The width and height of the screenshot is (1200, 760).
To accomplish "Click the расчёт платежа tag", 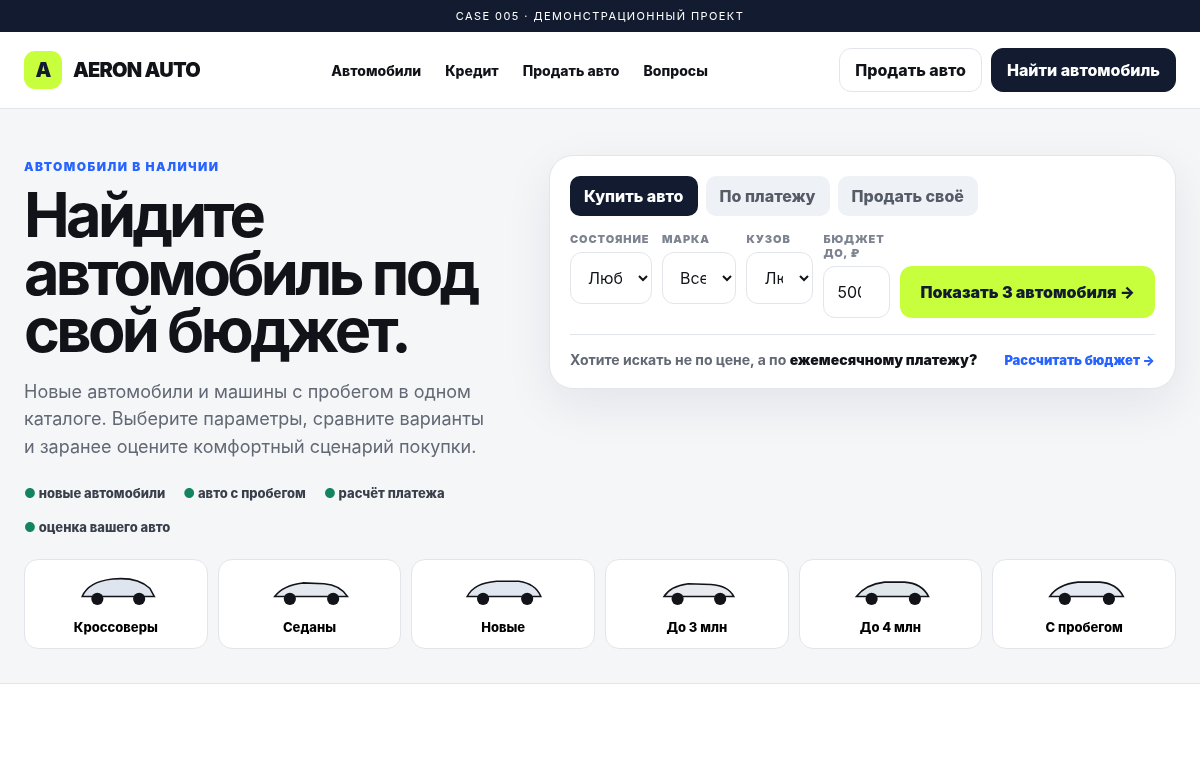I will coord(385,493).
